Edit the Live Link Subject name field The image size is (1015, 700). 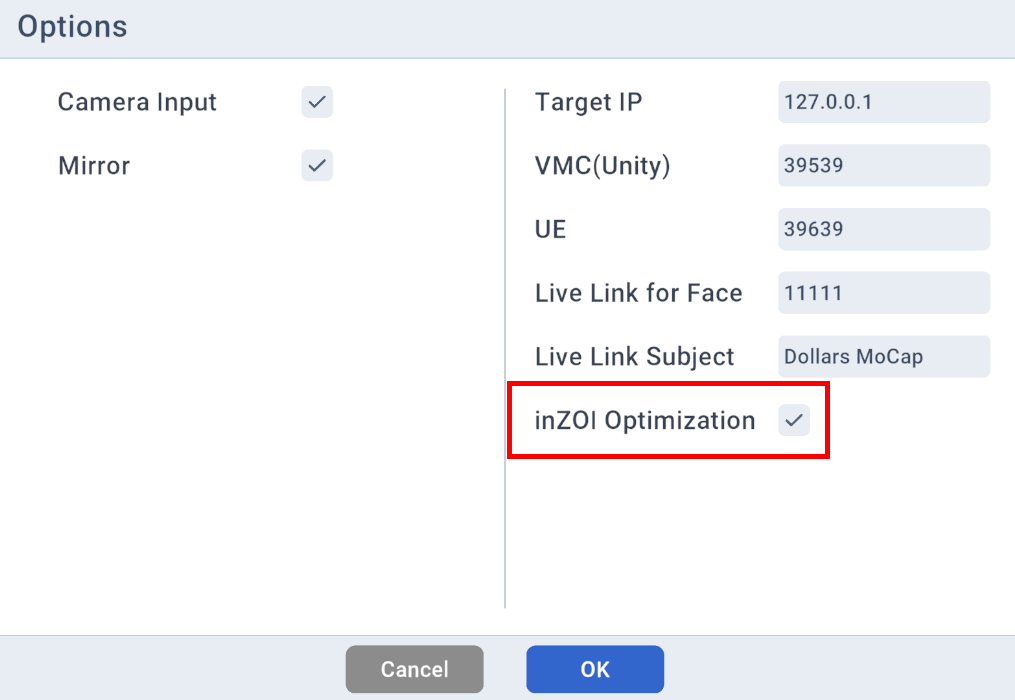[x=883, y=357]
